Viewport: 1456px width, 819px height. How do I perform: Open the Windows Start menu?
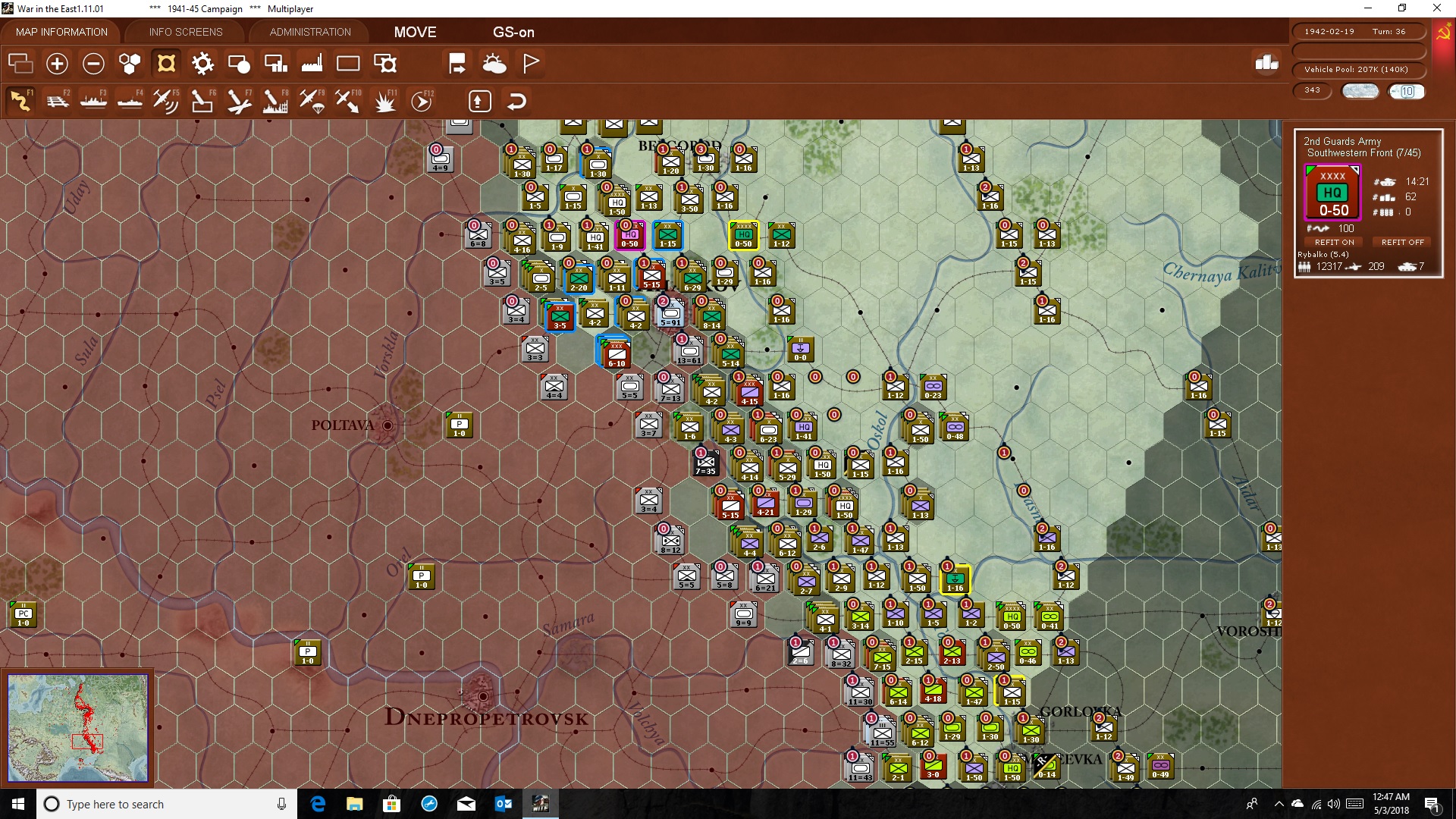coord(18,804)
